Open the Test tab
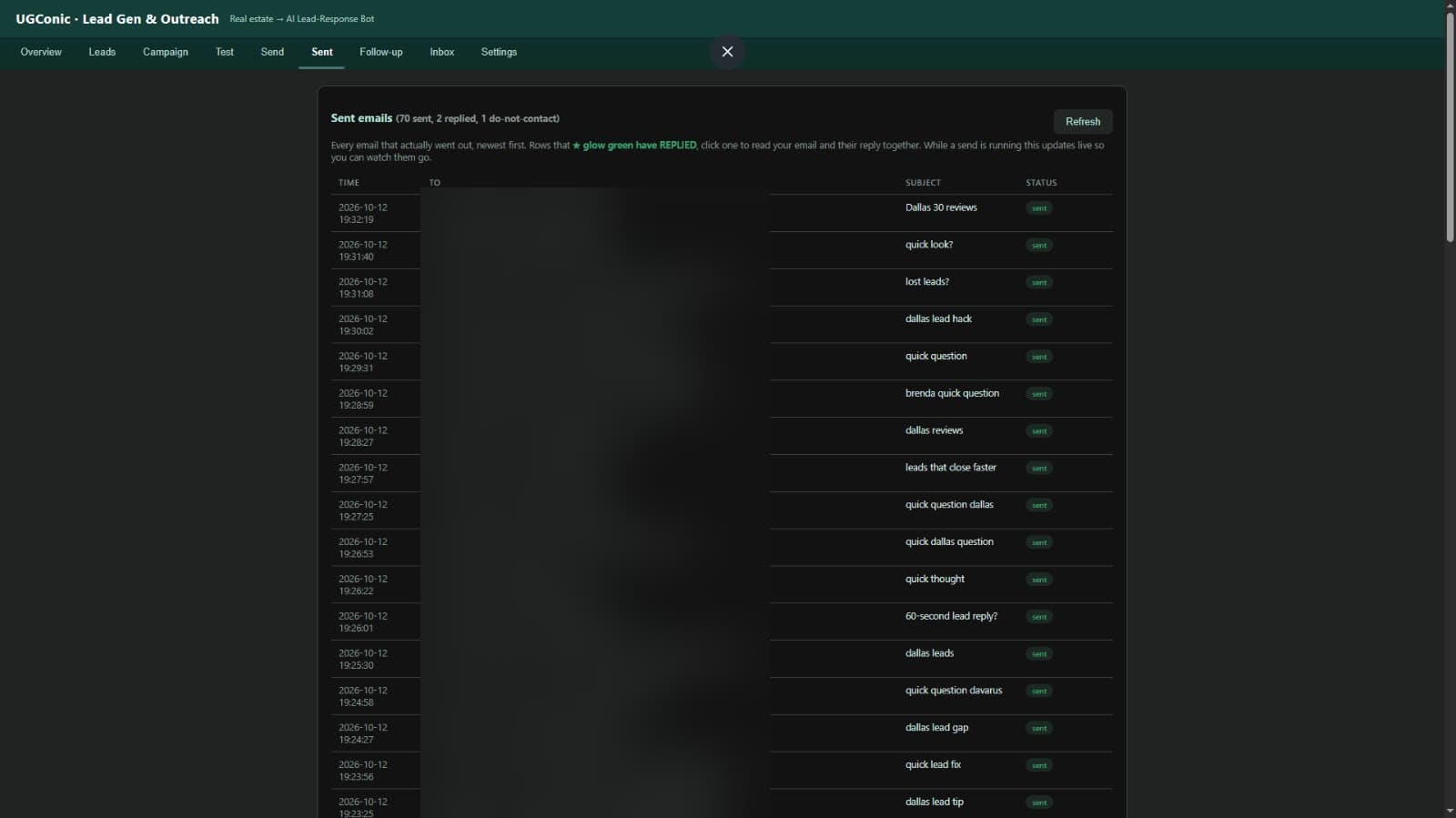Screen dimensions: 1456x818 point(225,52)
